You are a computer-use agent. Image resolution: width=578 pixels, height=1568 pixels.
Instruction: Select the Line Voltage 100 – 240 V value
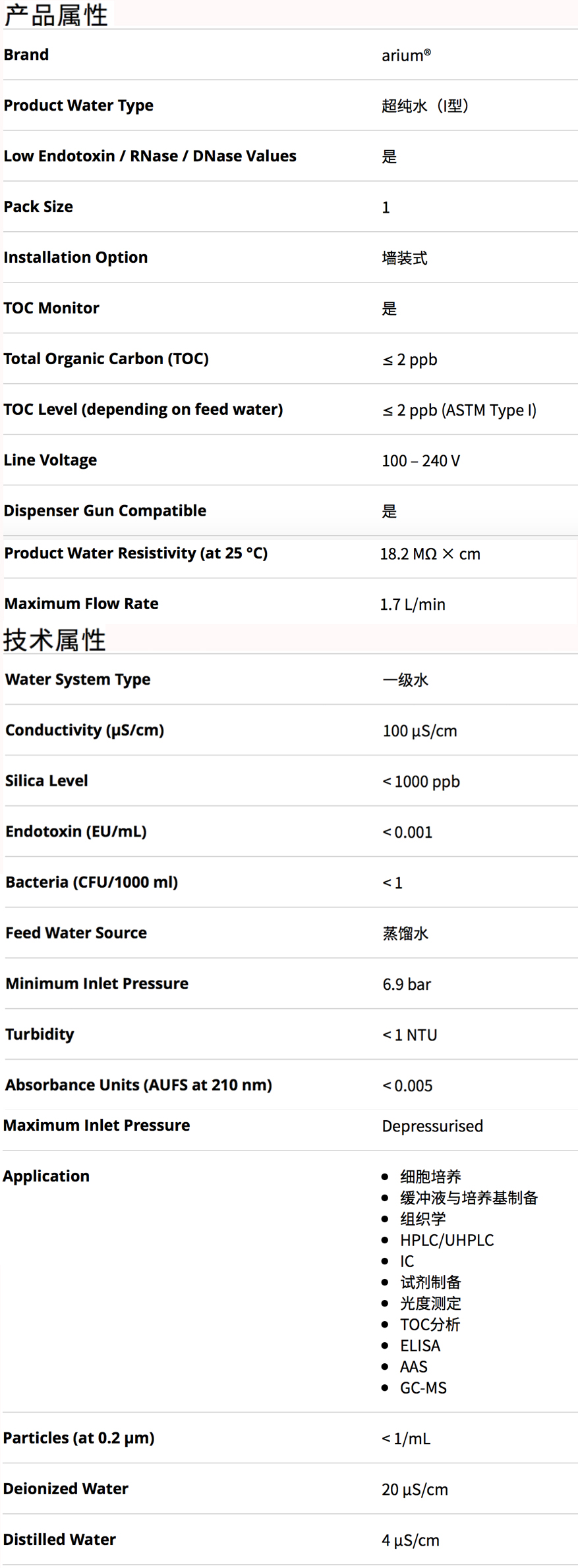point(420,461)
